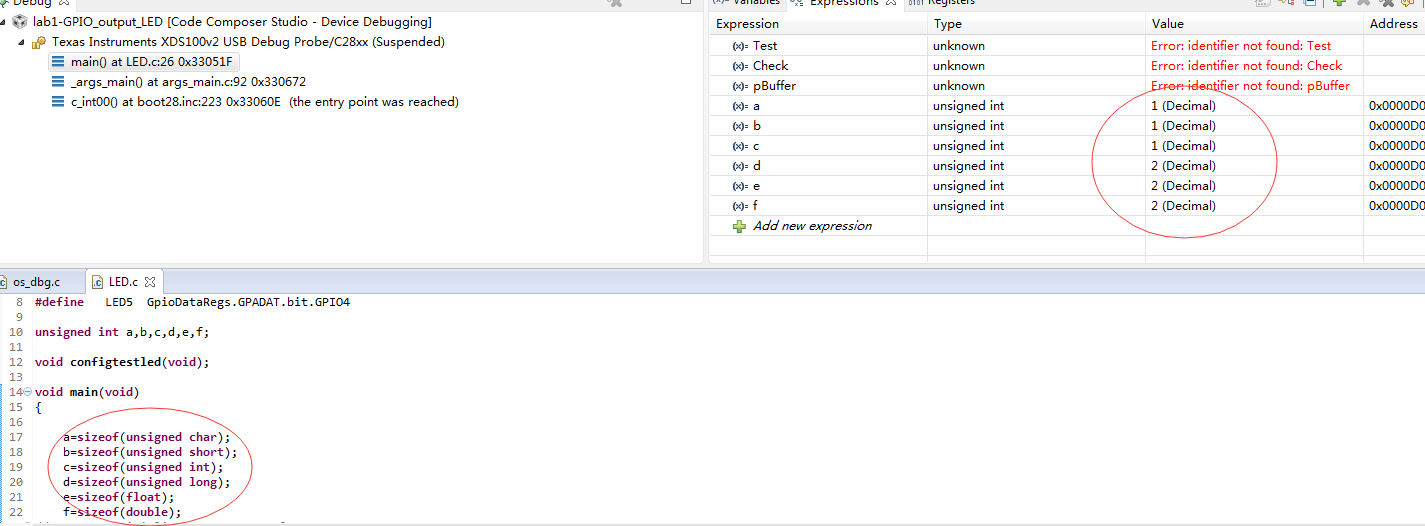Image resolution: width=1425 pixels, height=526 pixels.
Task: Place cursor on 'a=sizeof(unsigned char);' line
Action: pyautogui.click(x=146, y=437)
